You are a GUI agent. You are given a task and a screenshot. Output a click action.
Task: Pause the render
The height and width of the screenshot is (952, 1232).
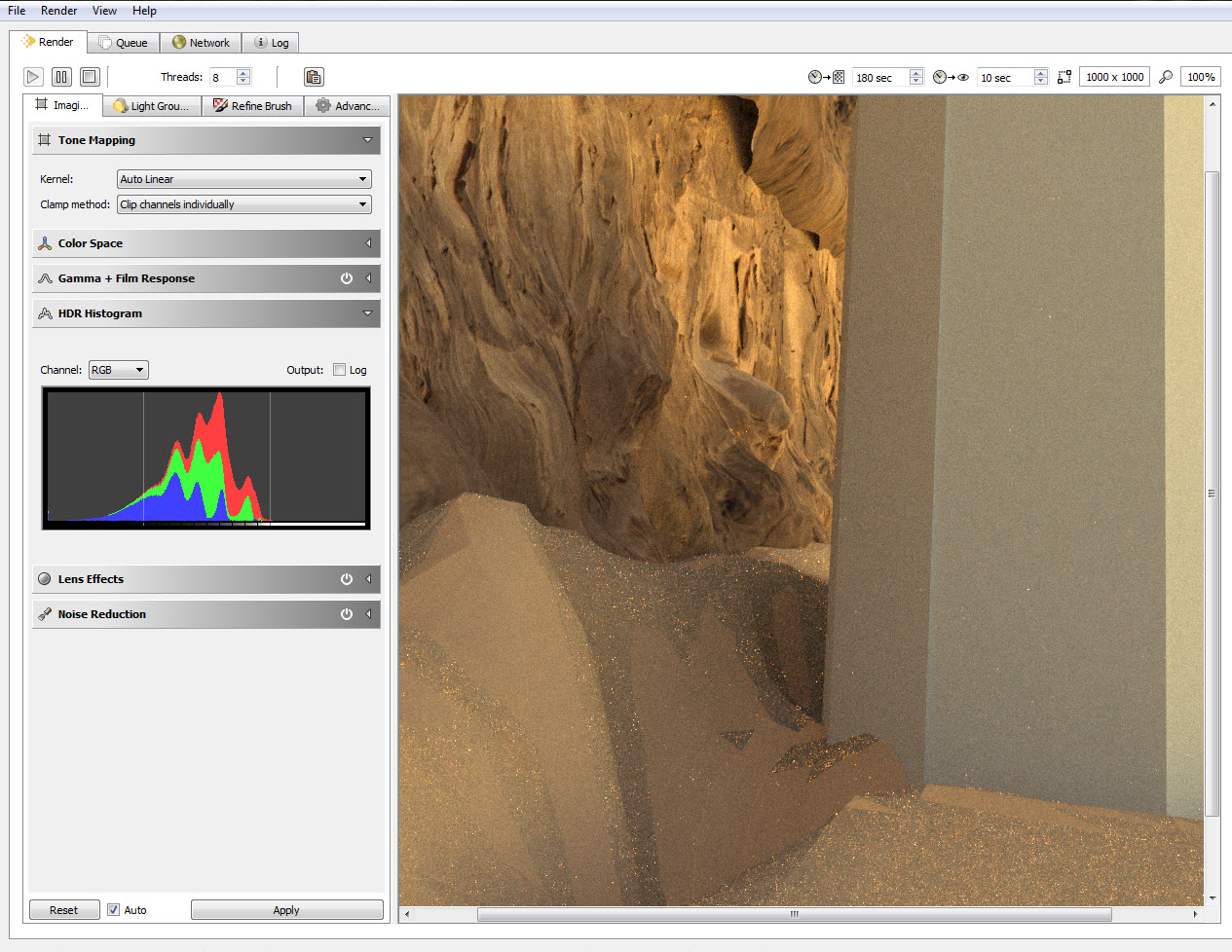pos(61,77)
